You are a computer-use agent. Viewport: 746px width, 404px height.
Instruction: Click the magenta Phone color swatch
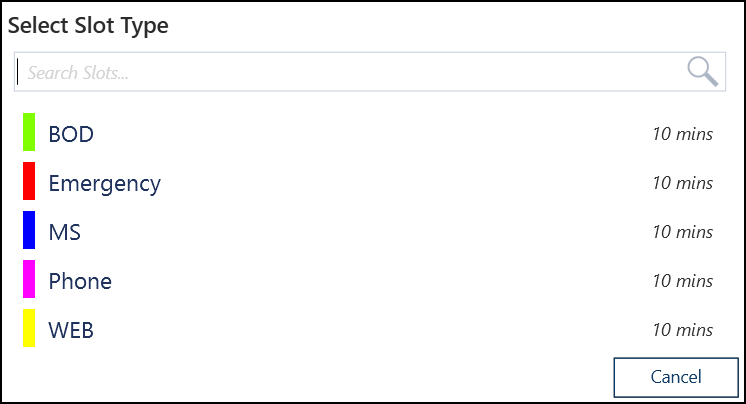tap(29, 279)
